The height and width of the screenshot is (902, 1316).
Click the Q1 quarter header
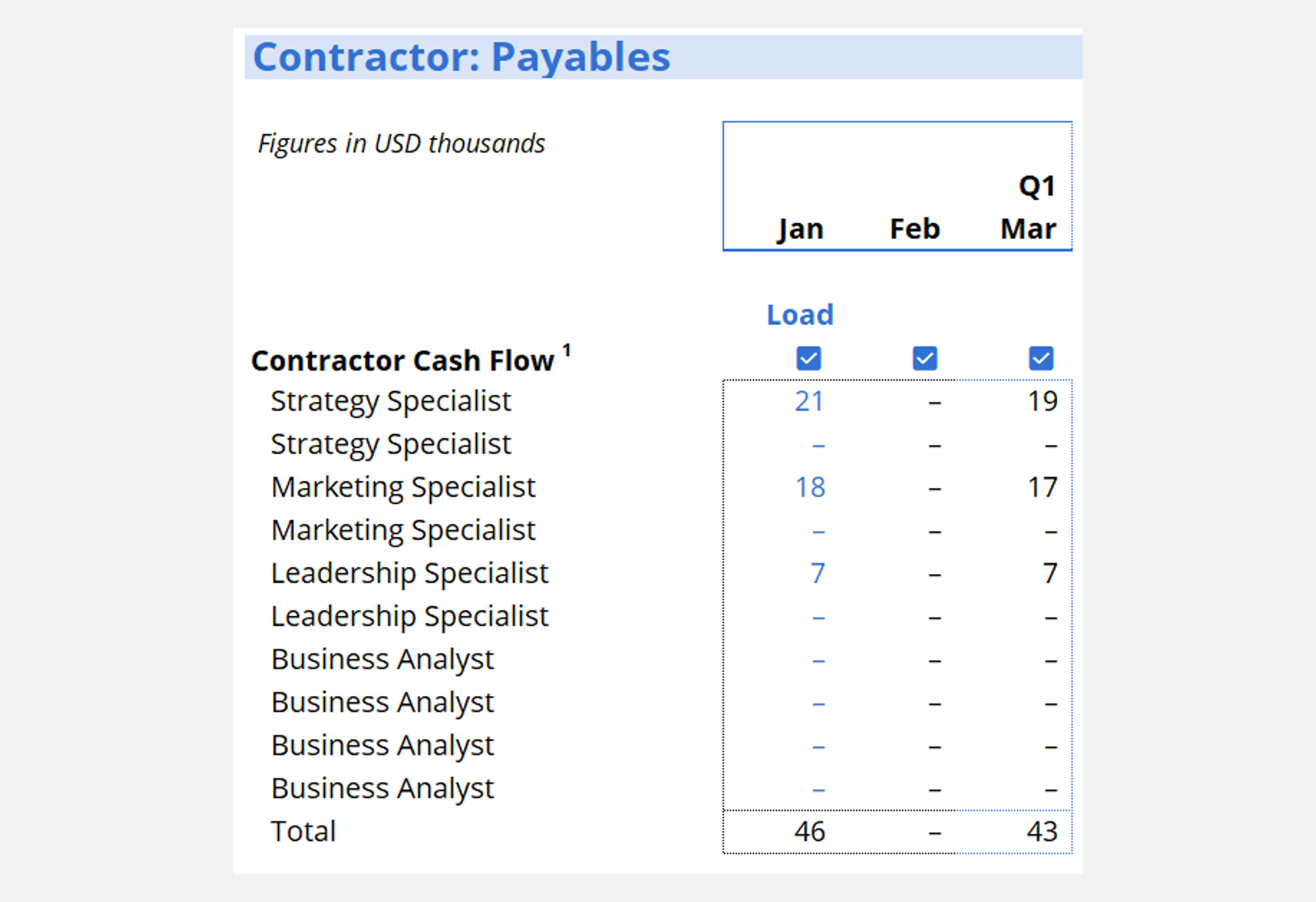tap(1036, 186)
